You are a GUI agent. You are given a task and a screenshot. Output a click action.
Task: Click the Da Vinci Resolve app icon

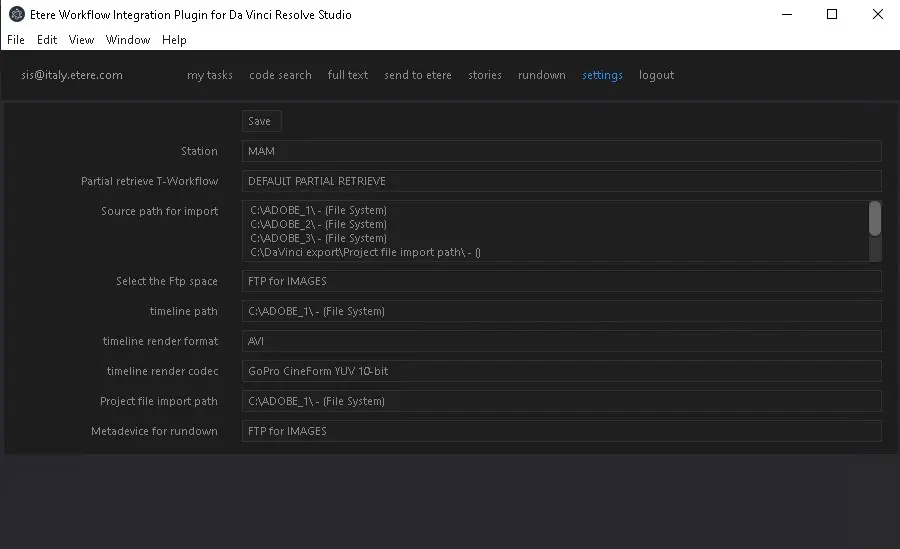[16, 15]
